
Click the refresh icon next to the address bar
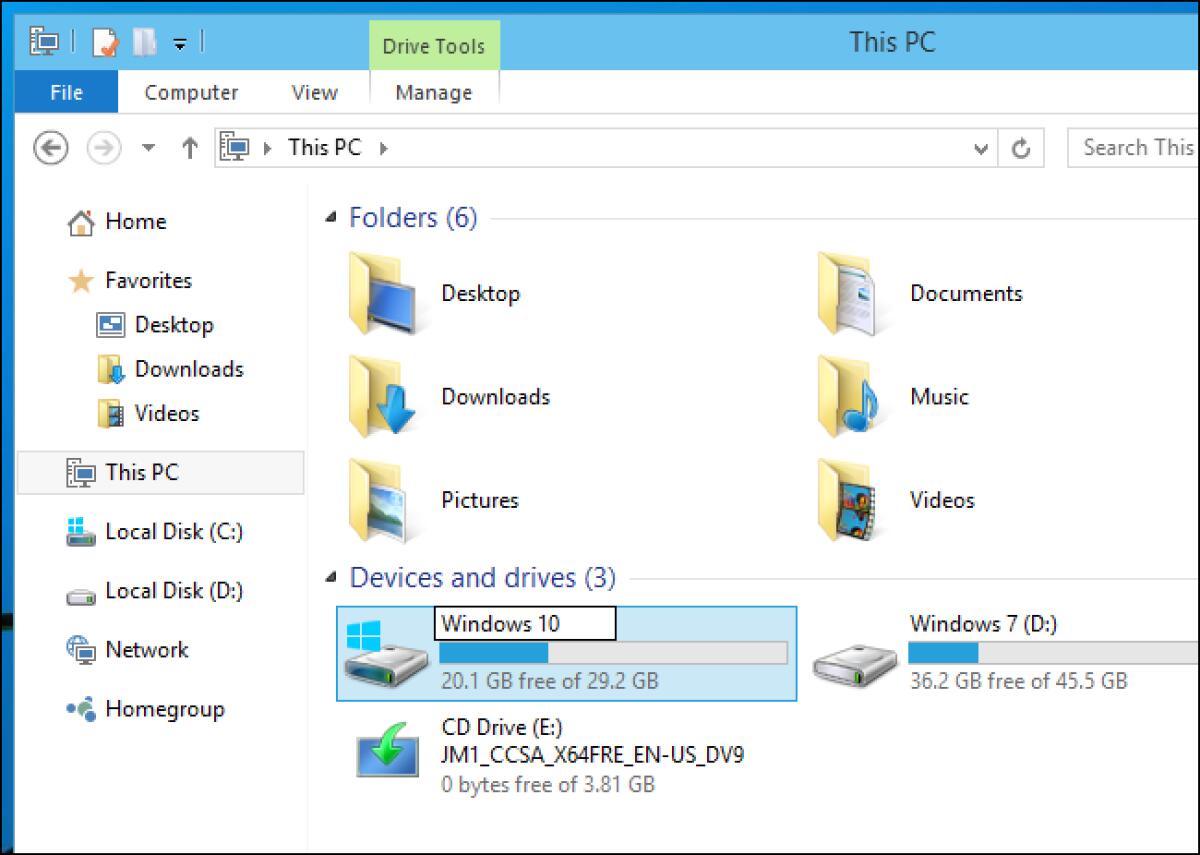tap(1021, 147)
